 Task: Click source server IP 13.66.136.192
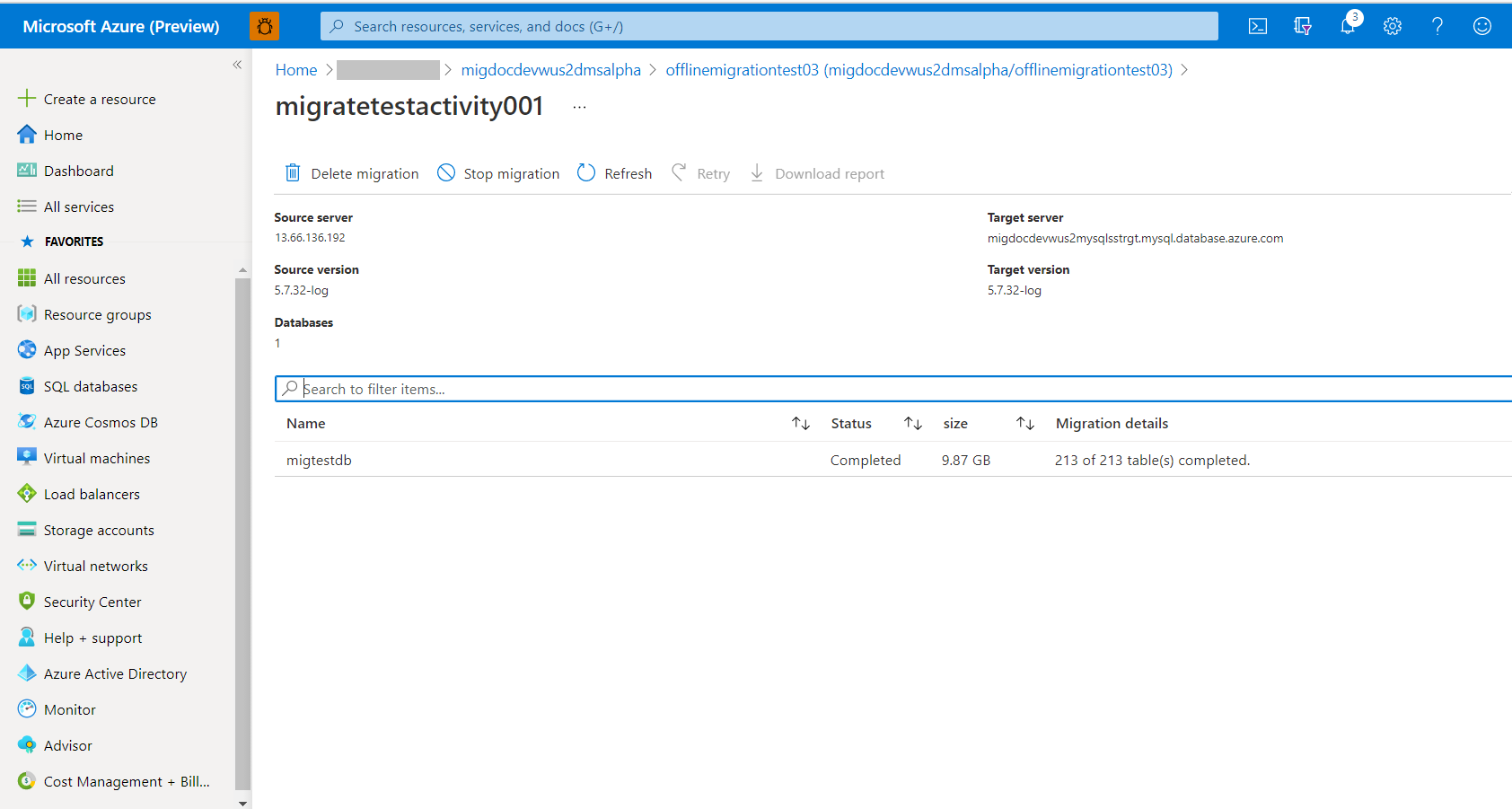tap(310, 238)
